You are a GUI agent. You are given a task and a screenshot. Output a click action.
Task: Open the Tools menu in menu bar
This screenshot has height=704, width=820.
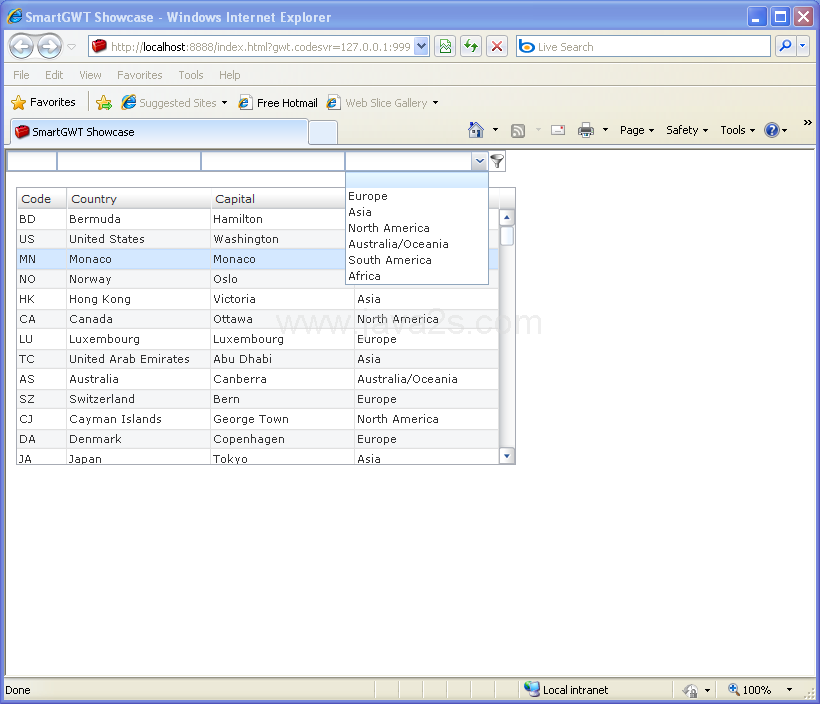pos(190,75)
